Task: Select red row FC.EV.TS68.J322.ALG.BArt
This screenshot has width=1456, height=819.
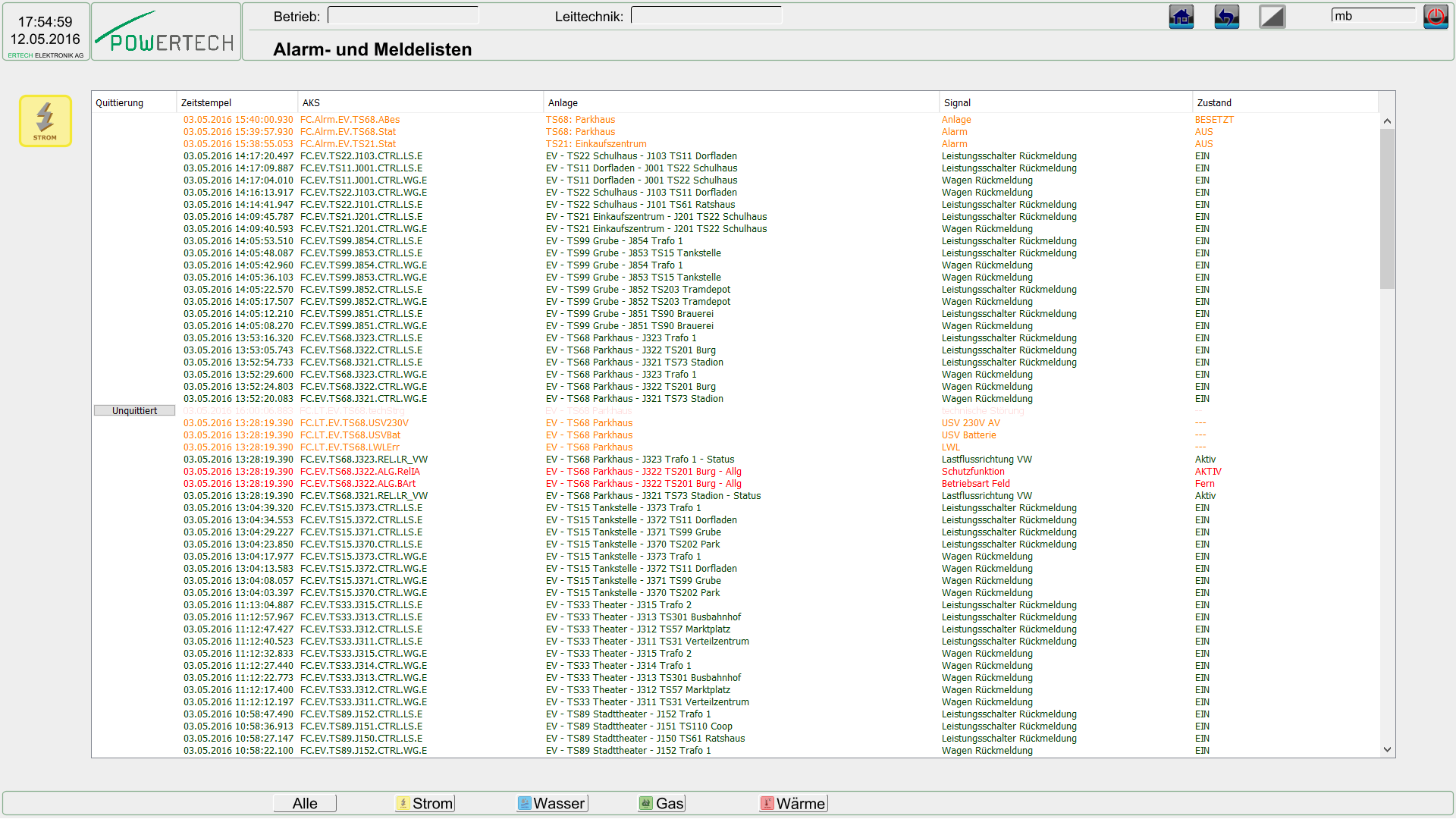Action: pyautogui.click(x=736, y=484)
